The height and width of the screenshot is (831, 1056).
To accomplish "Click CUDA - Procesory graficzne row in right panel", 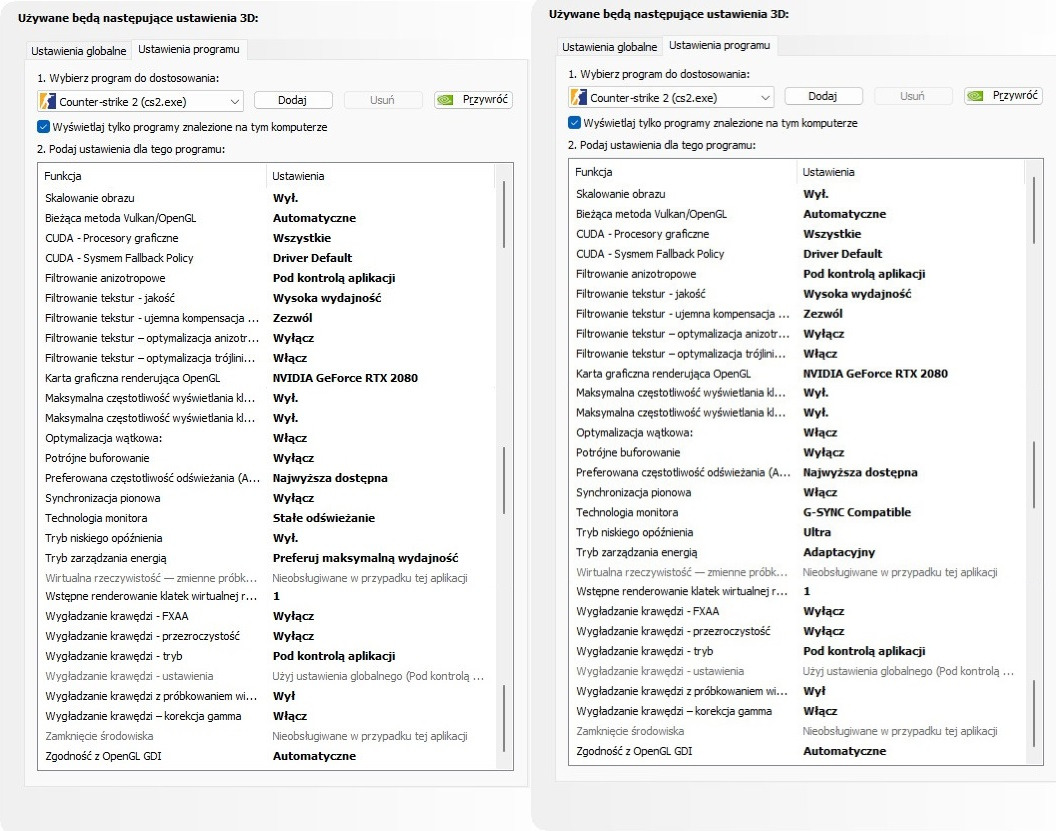I will tap(798, 234).
